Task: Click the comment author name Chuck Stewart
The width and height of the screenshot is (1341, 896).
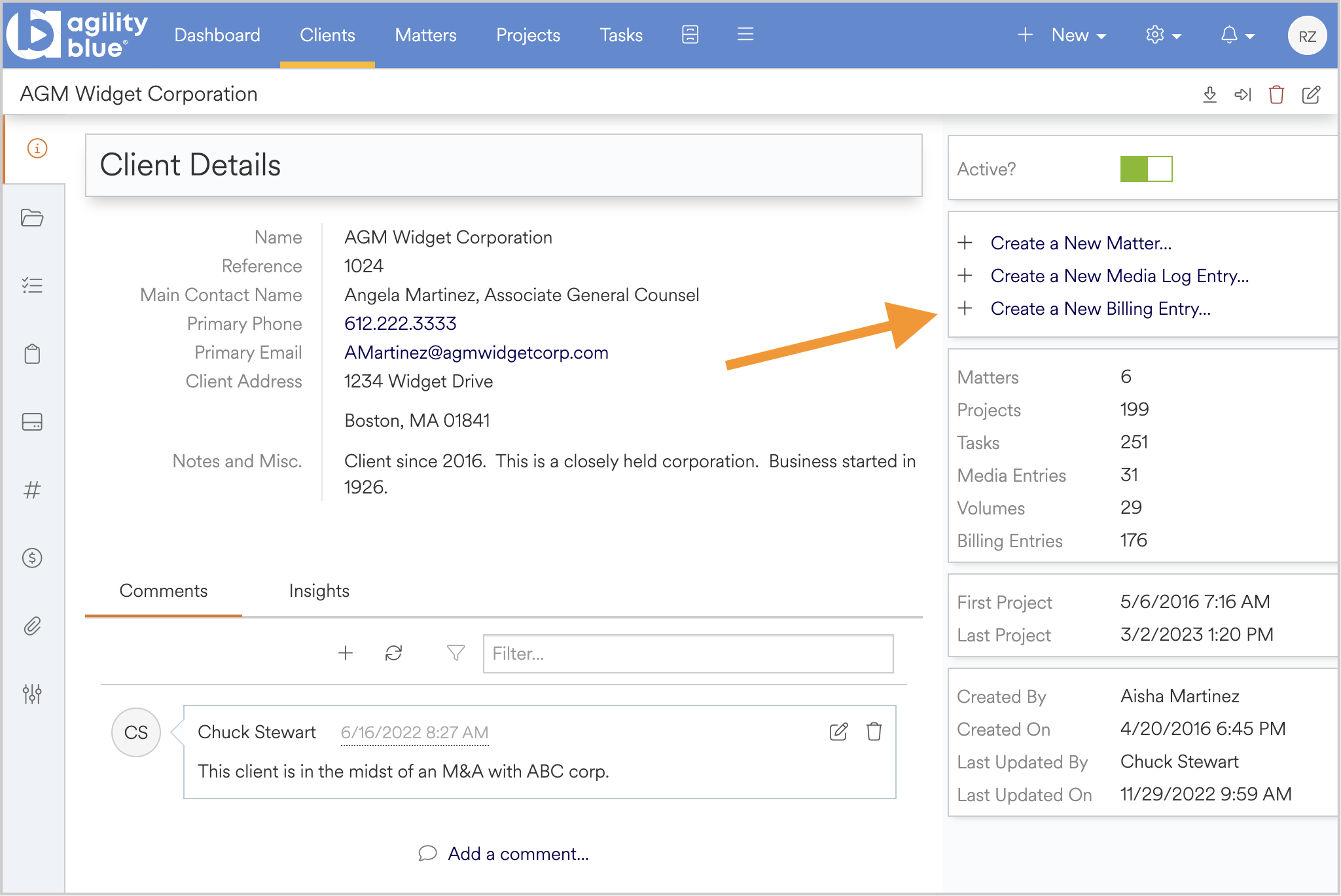Action: coord(257,732)
